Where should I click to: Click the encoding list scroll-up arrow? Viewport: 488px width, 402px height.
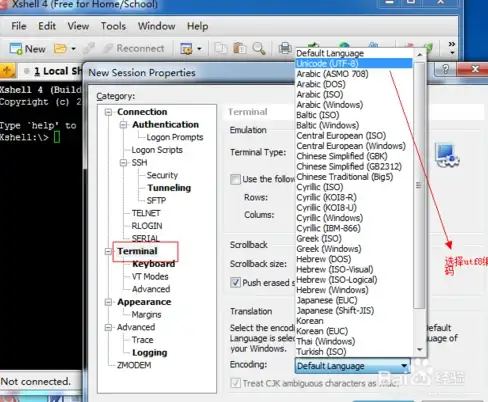(x=420, y=54)
